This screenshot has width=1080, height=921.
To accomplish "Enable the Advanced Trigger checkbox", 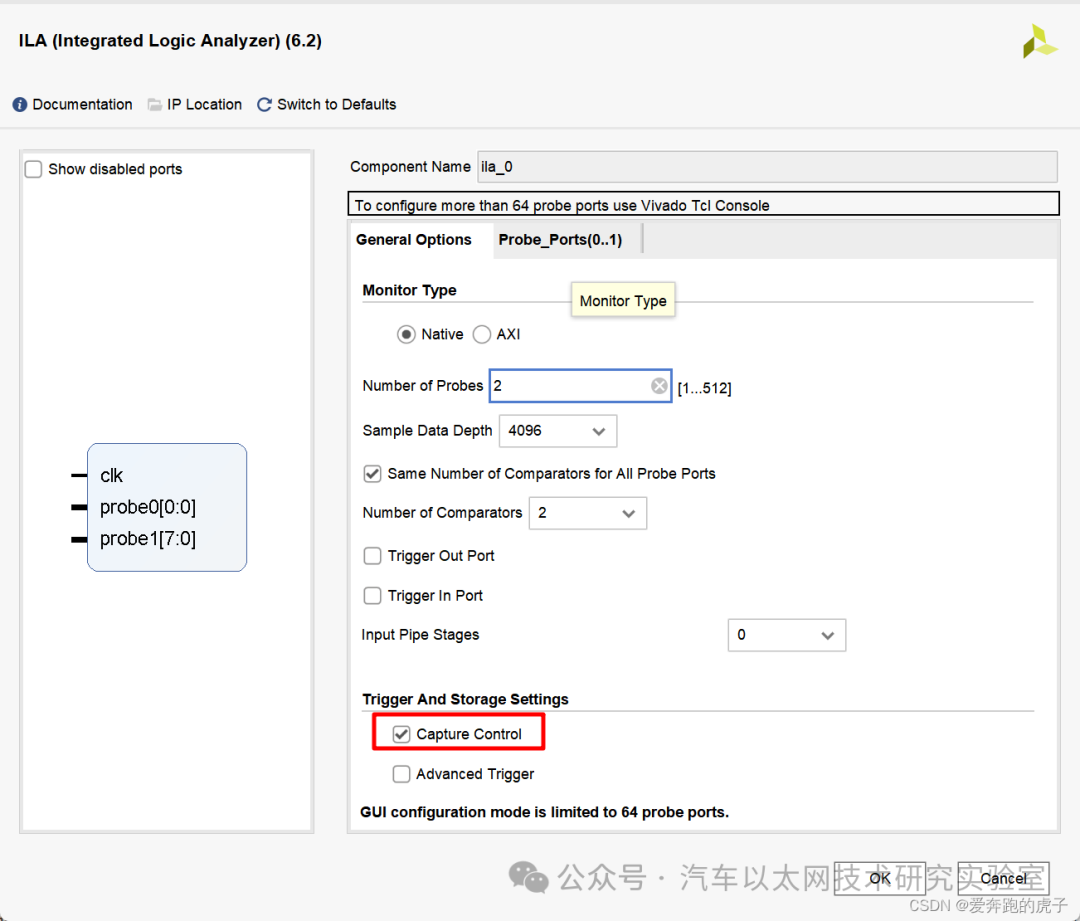I will coord(402,774).
